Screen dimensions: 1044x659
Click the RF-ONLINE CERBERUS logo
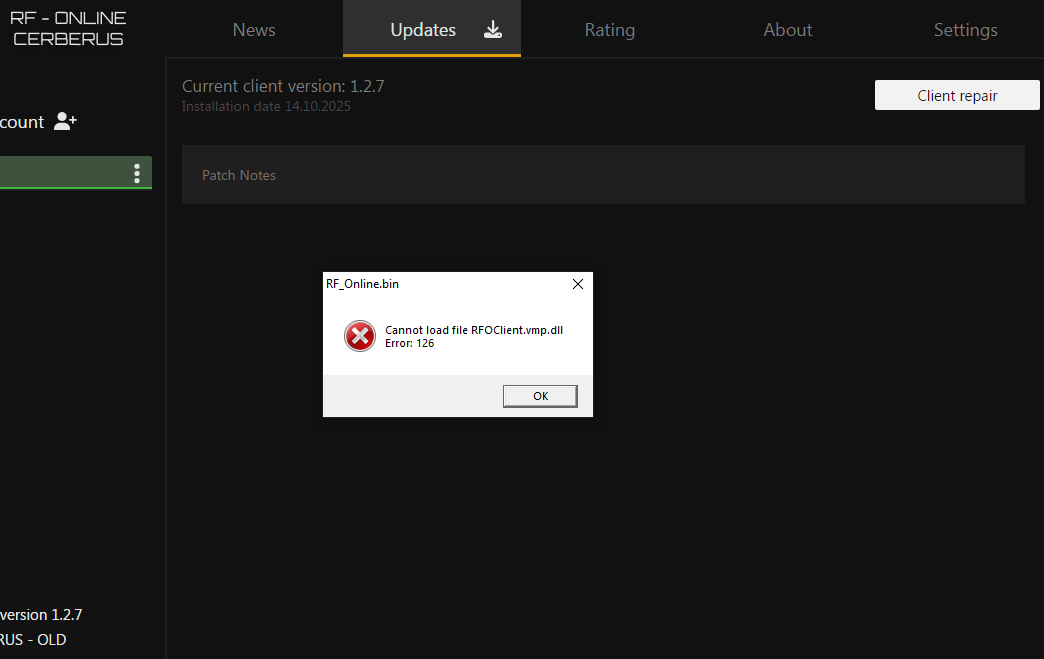pyautogui.click(x=67, y=27)
